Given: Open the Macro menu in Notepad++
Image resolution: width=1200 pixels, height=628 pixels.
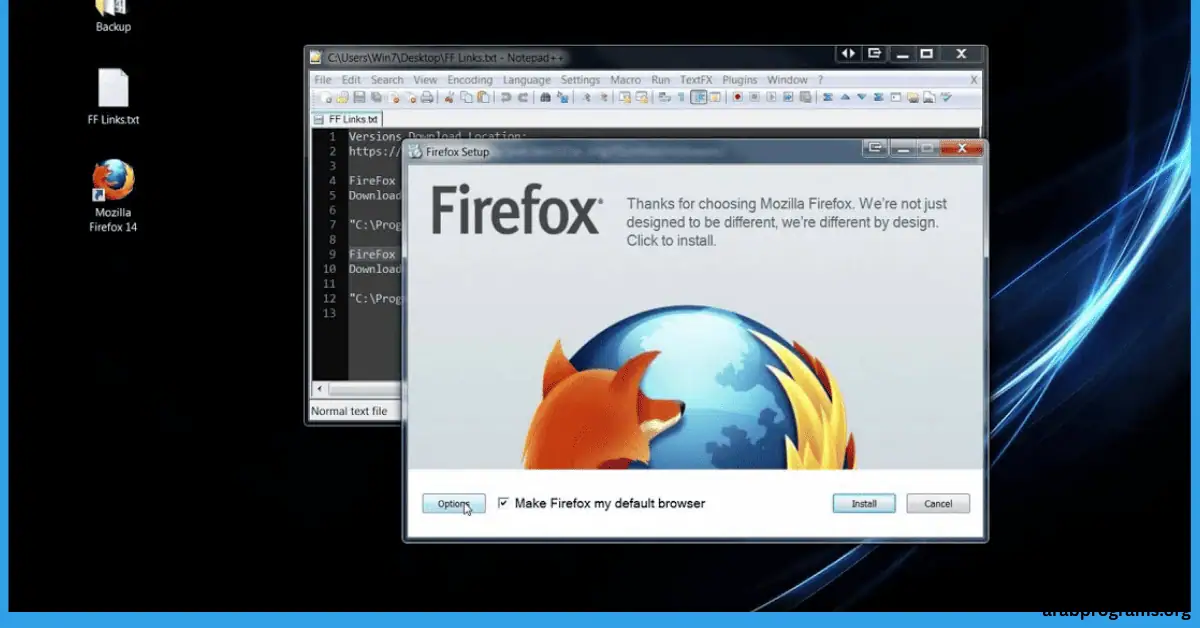Looking at the screenshot, I should (x=625, y=80).
